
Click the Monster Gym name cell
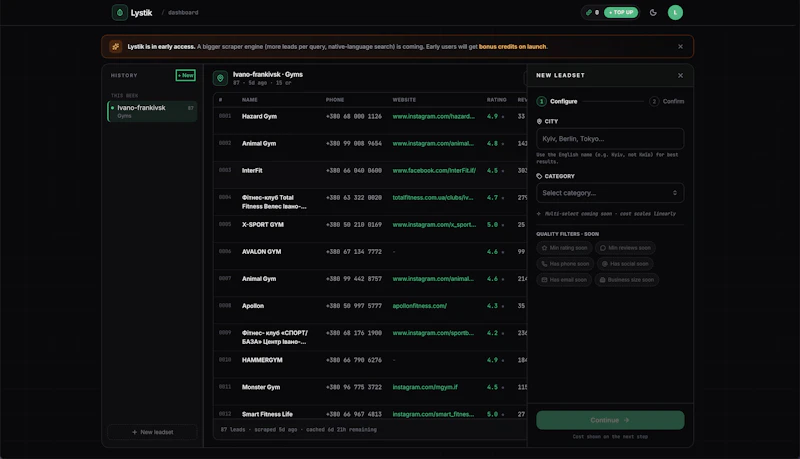(261, 387)
